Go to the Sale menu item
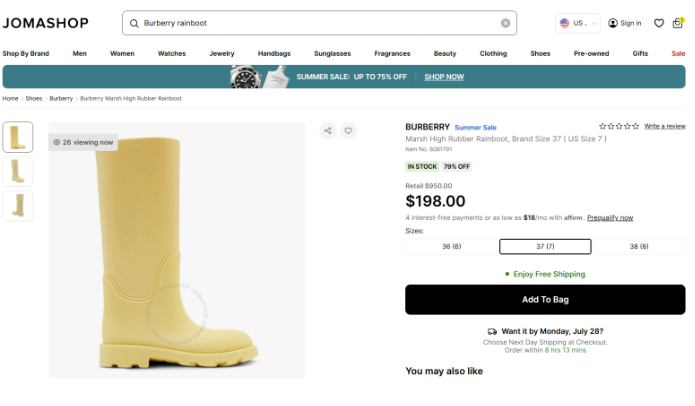The height and width of the screenshot is (406, 695). 678,53
